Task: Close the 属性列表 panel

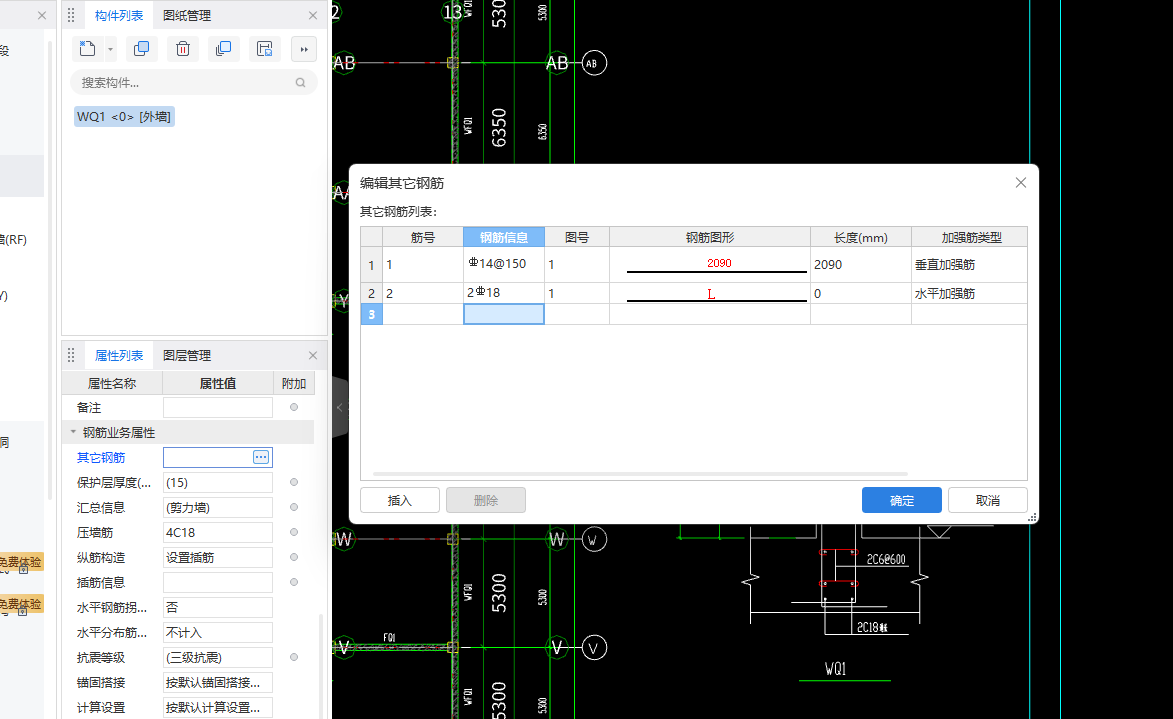Action: point(313,355)
